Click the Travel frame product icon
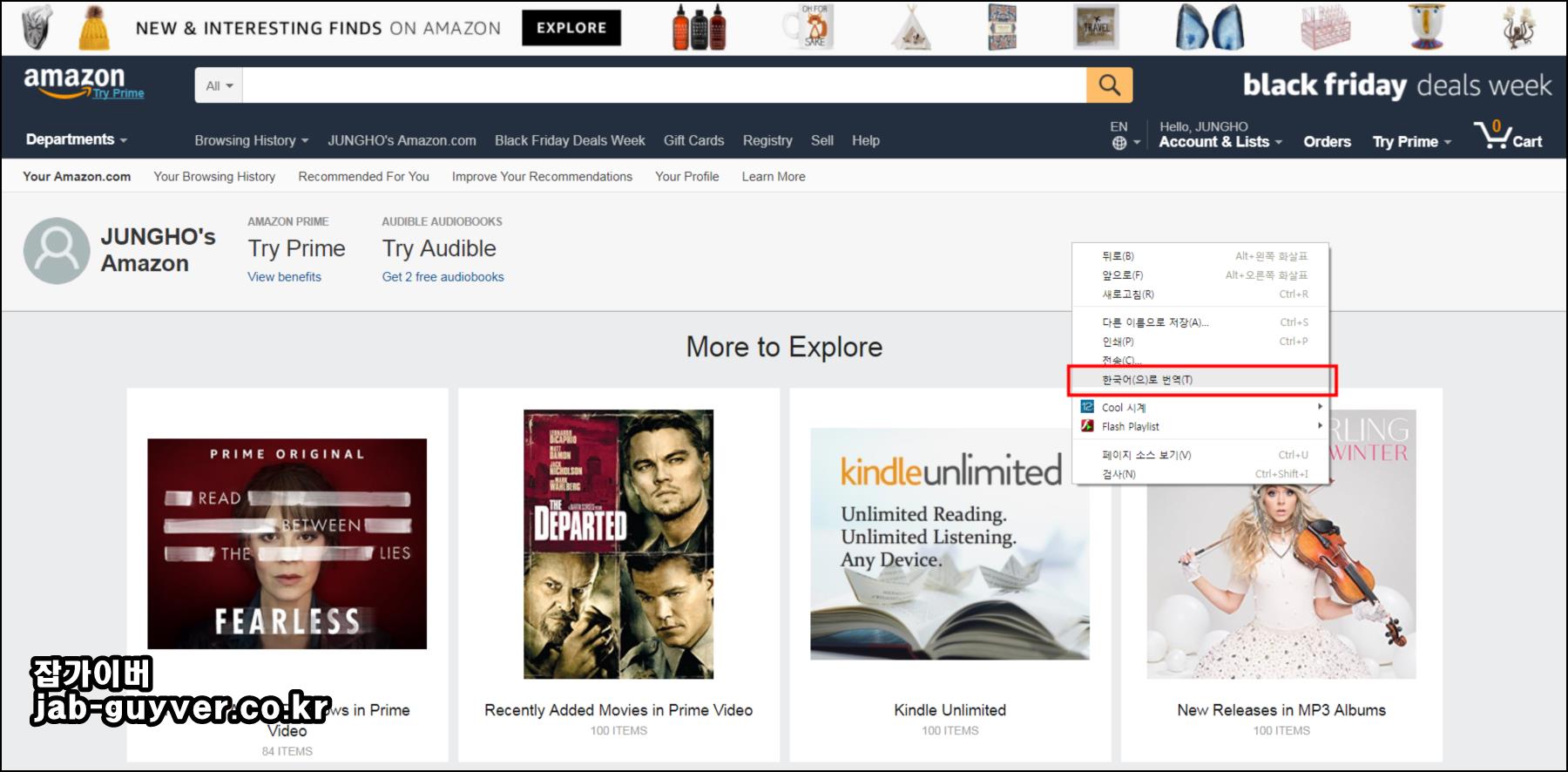This screenshot has width=1568, height=772. (1096, 28)
